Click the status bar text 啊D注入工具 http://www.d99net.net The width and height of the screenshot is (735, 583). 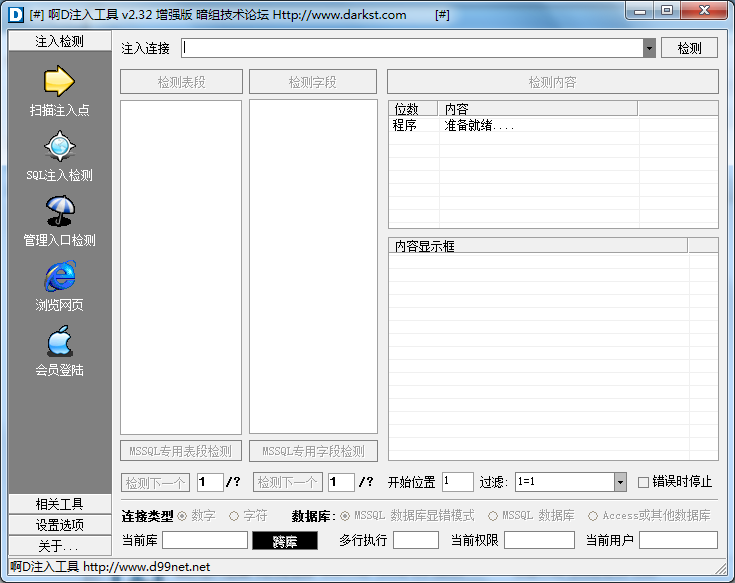pos(110,567)
